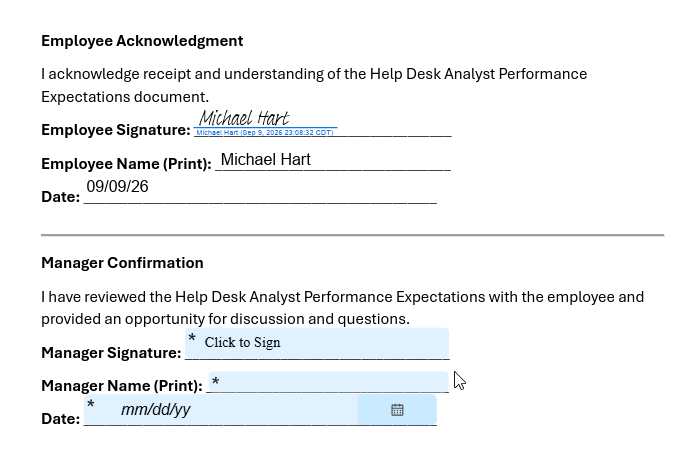Select the printed name Michael Hart
Screen dimensions: 691x454
pos(266,160)
